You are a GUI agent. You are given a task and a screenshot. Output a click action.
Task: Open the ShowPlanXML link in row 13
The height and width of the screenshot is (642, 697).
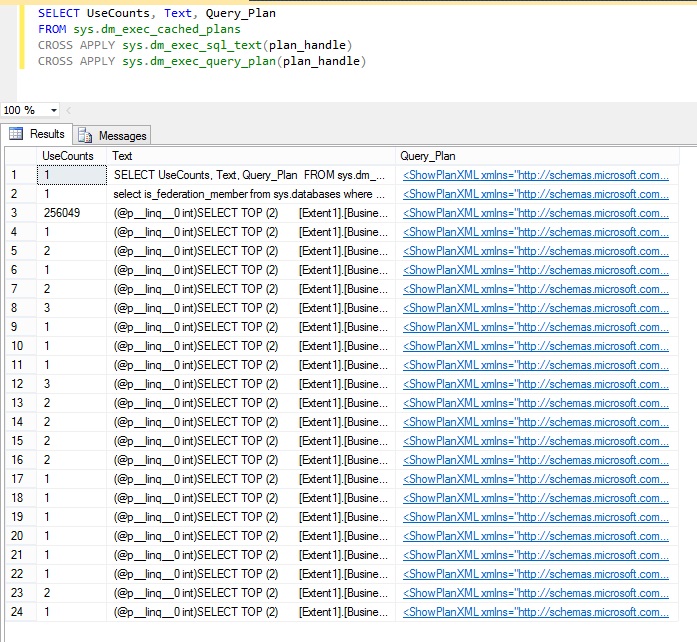coord(535,403)
